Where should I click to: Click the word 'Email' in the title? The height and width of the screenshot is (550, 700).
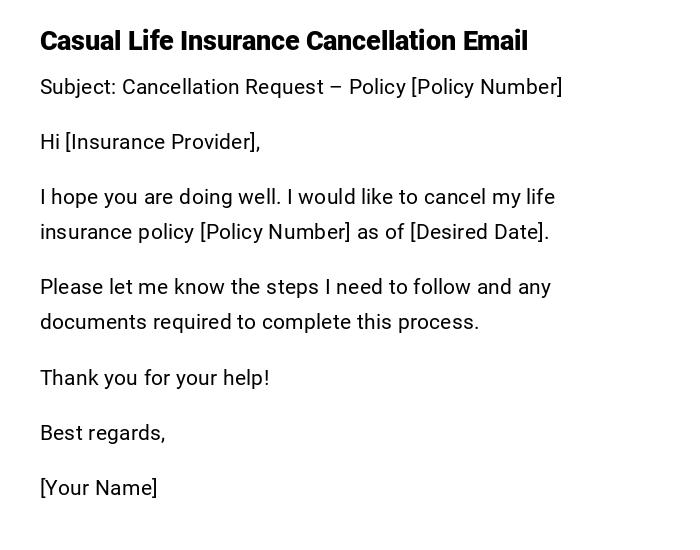[x=495, y=41]
